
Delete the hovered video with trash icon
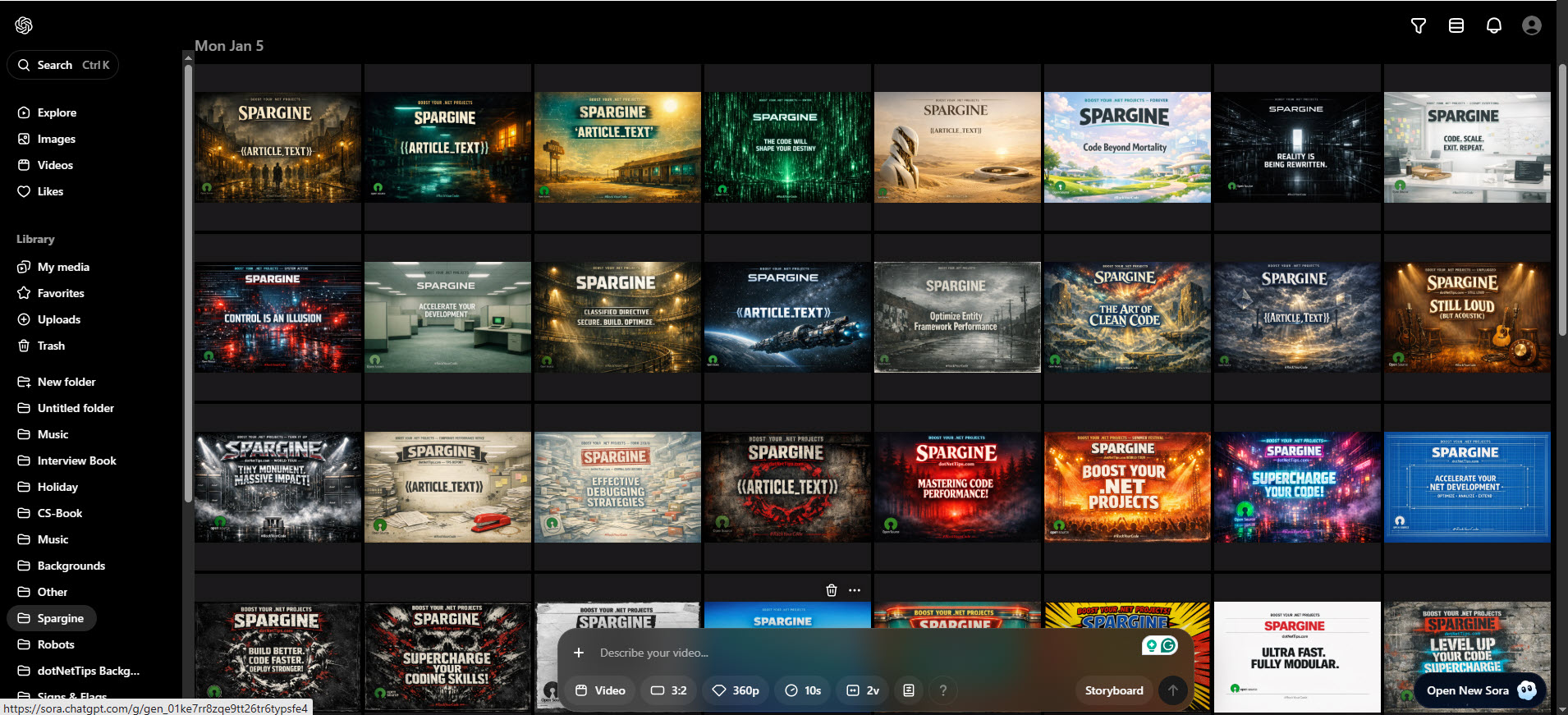[x=831, y=590]
